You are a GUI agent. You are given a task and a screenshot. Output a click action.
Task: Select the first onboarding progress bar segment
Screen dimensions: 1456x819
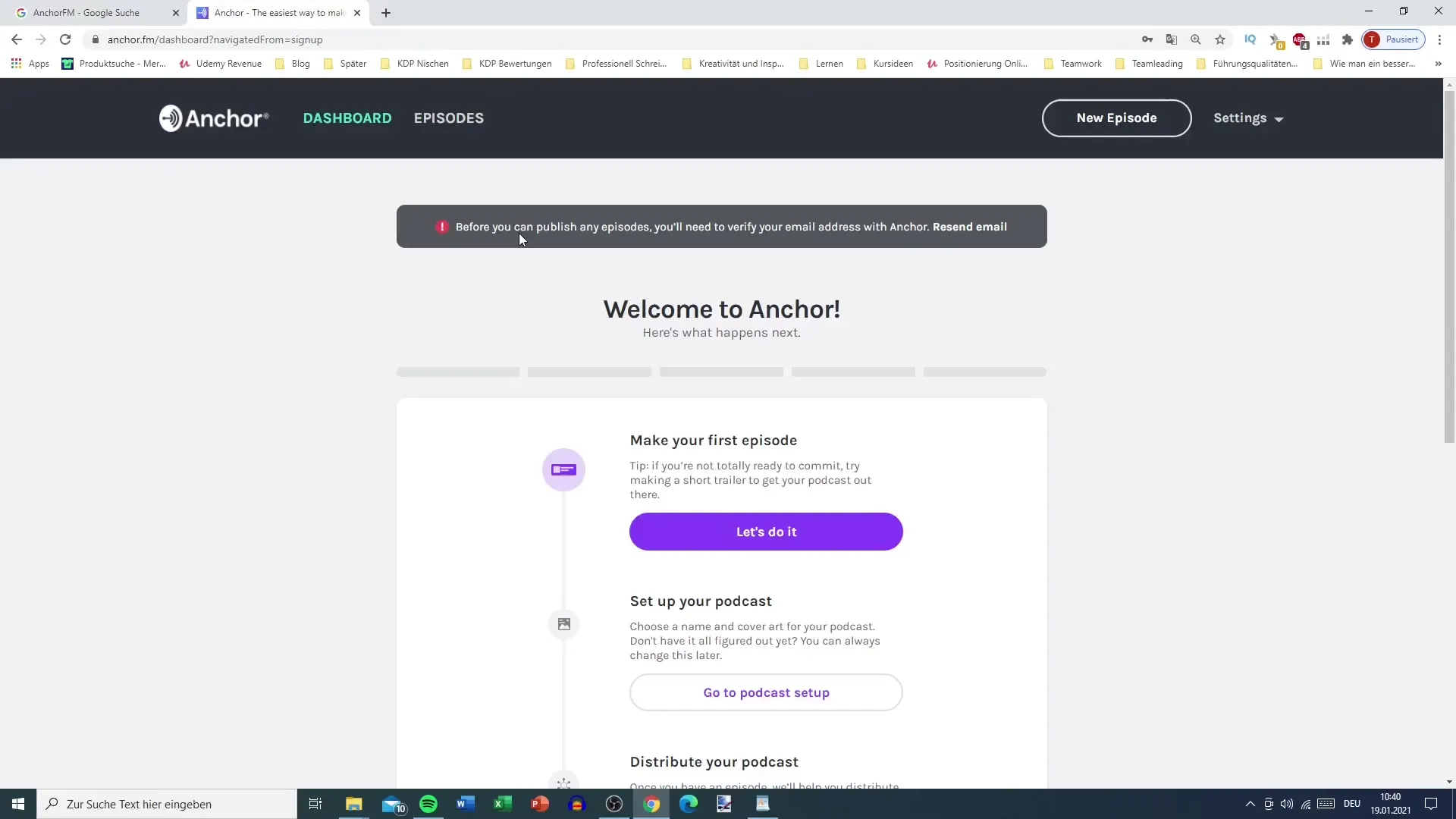point(458,372)
